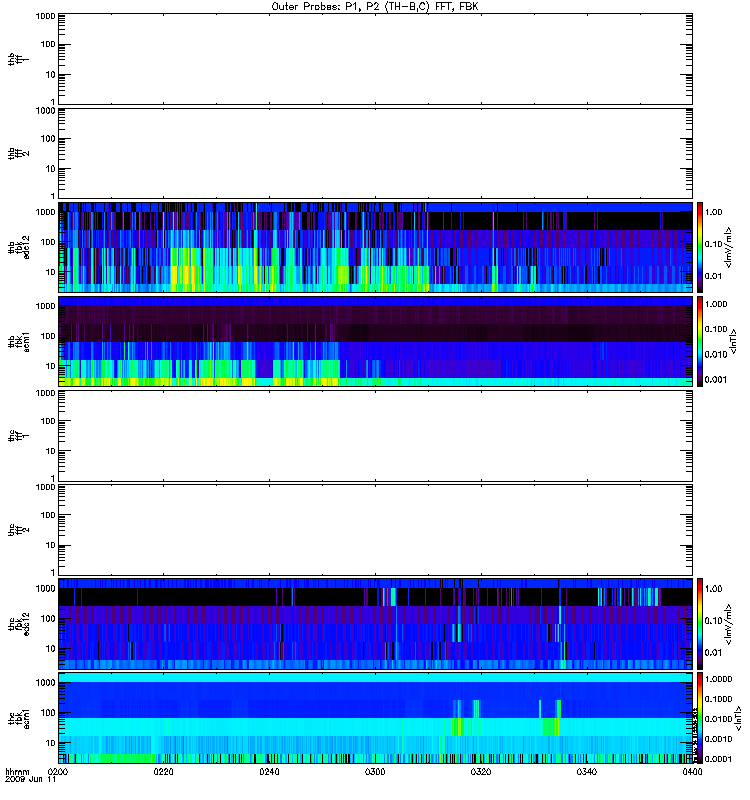Click the '0.1000' tick on thc scm1 color bar
Screen dimensions: 750x800
pos(718,699)
